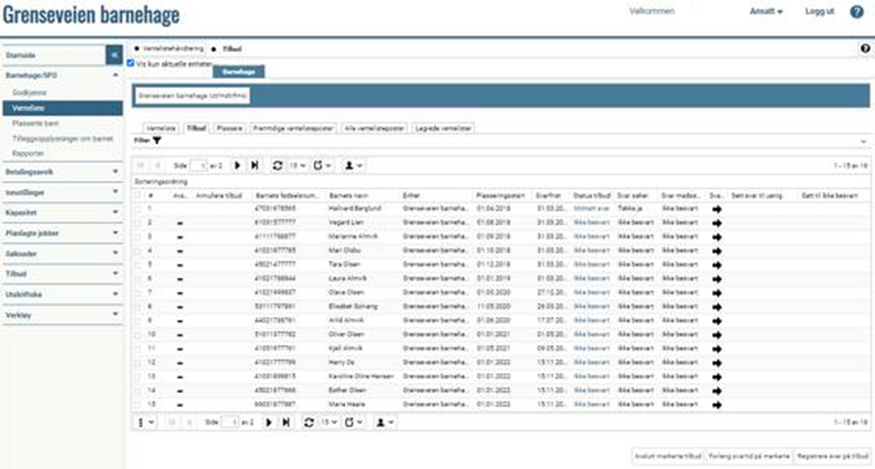The width and height of the screenshot is (875, 469).
Task: Collapse the sidebar with the double-arrow icon
Action: coord(114,55)
